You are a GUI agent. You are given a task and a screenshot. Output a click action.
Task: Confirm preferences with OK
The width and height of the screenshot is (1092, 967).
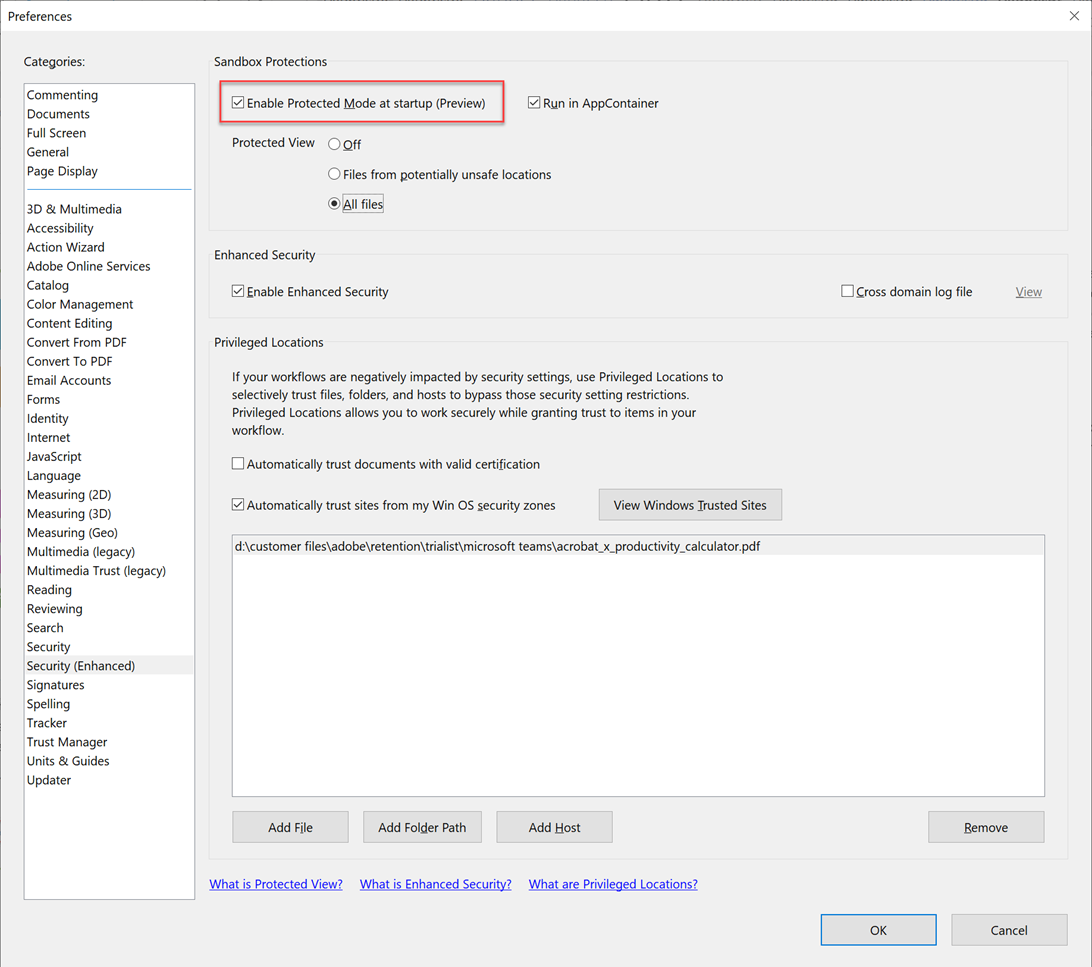point(878,930)
